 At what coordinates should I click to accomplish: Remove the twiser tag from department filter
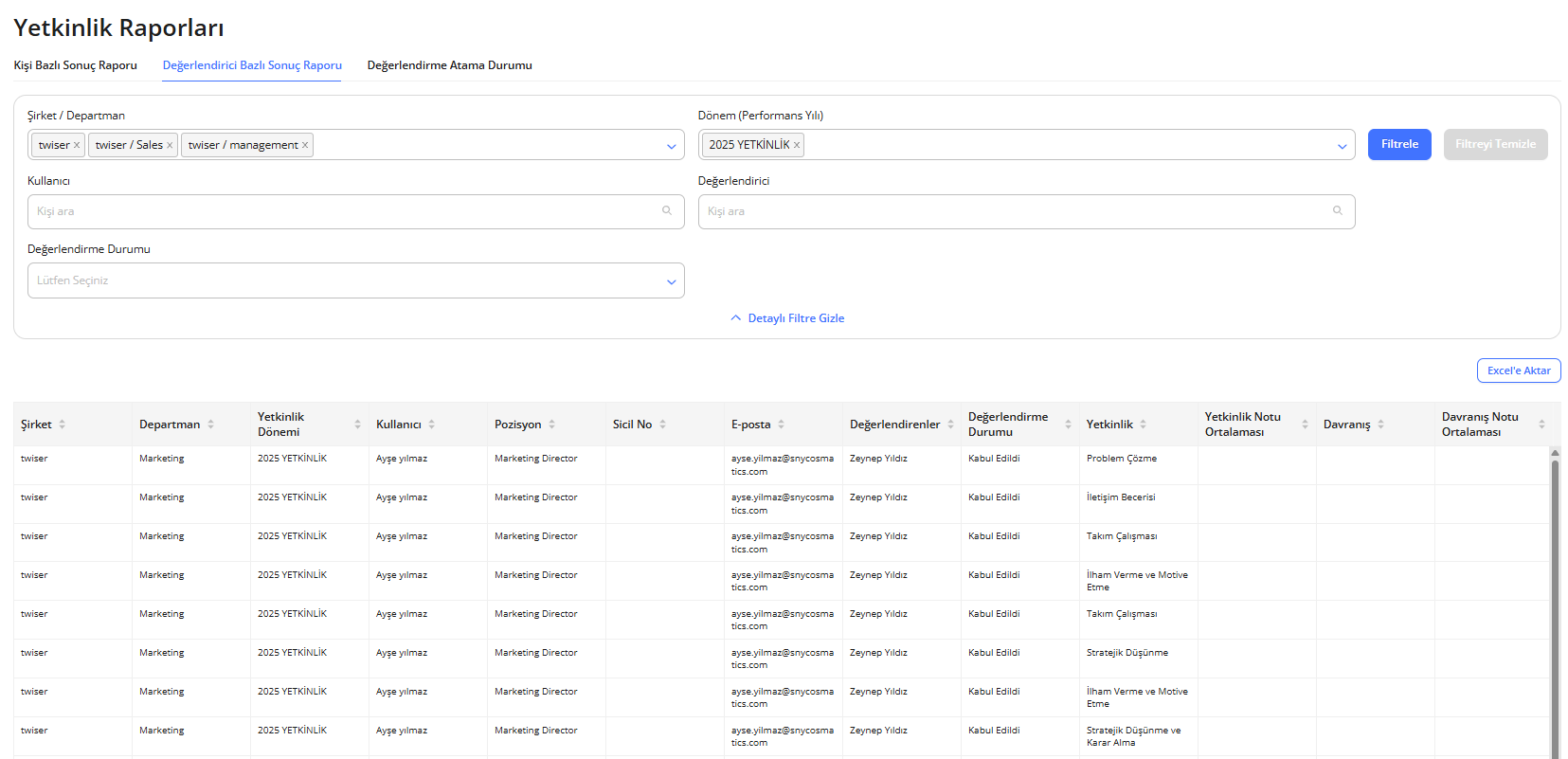pos(77,145)
